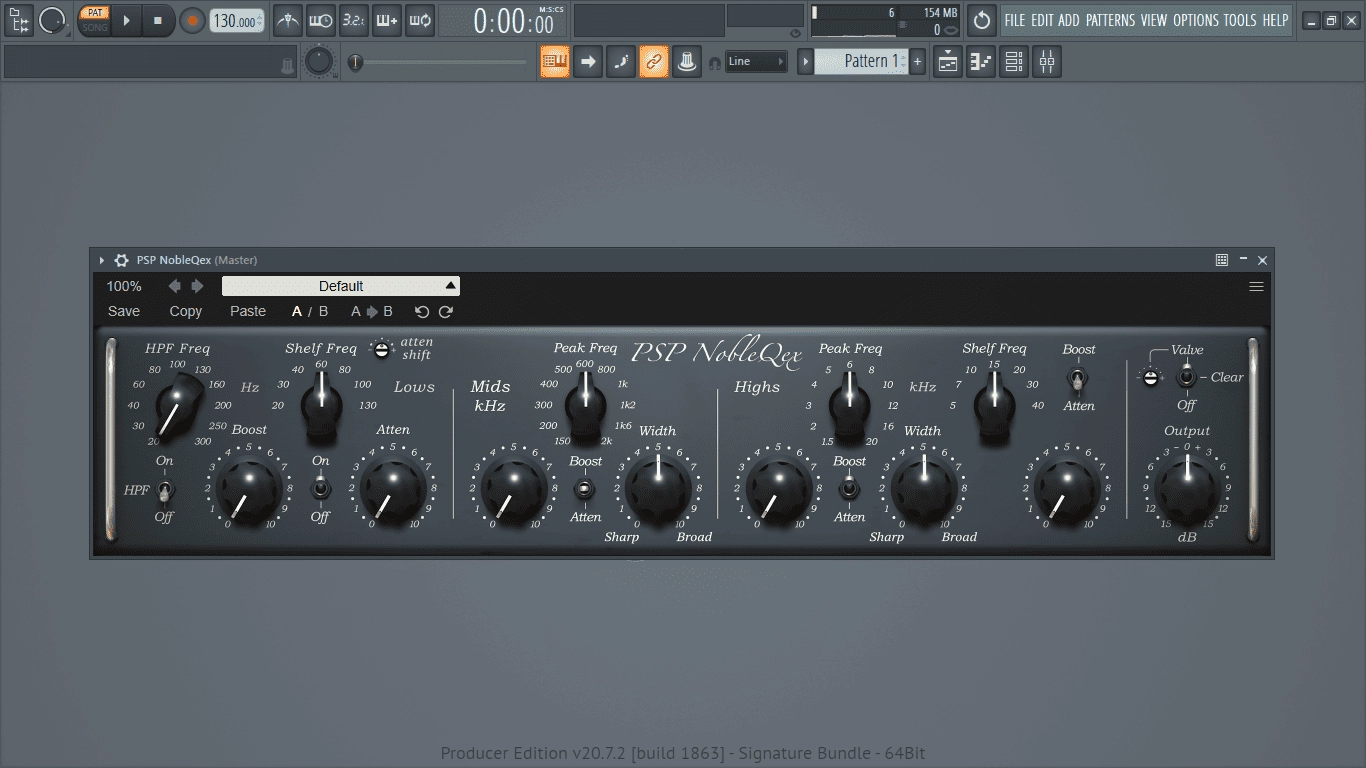Click the tempo field showing 130.000

click(237, 21)
